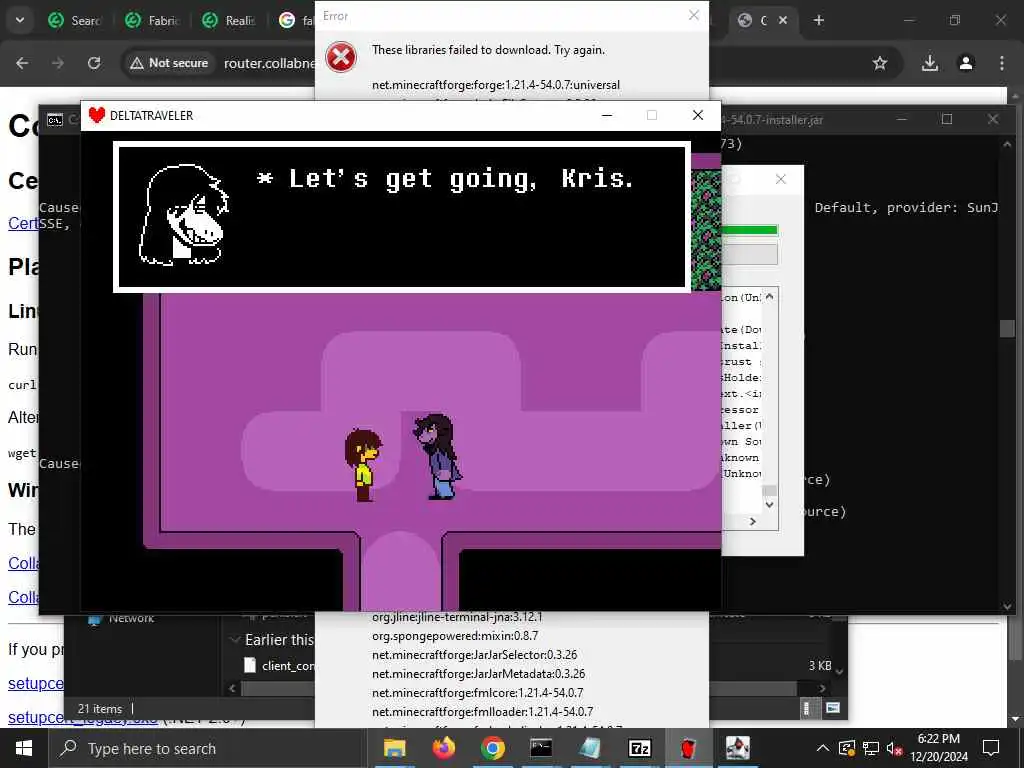Open Chrome three-dot menu
1024x768 pixels.
pos(1002,63)
